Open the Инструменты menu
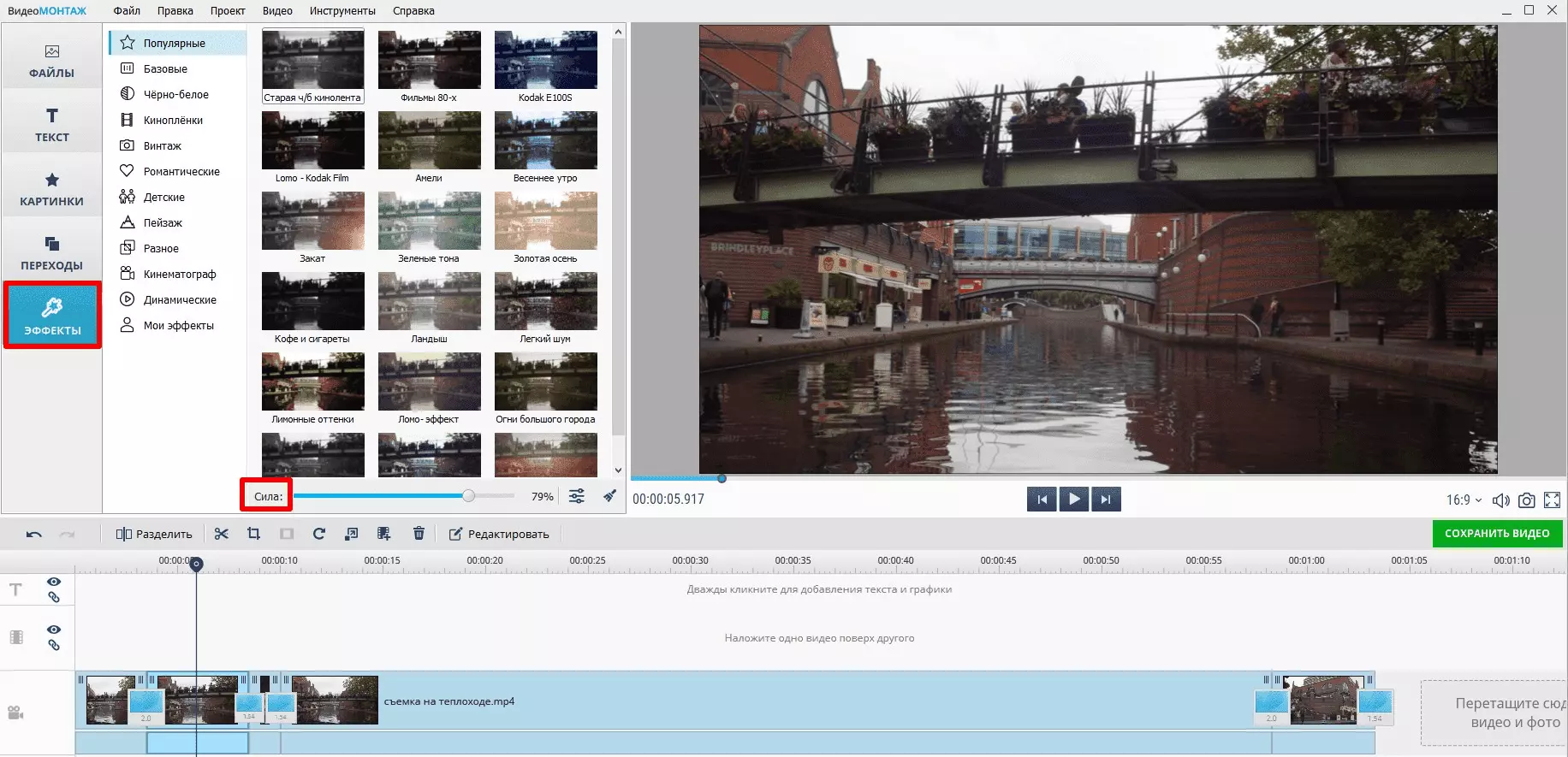 (x=342, y=11)
